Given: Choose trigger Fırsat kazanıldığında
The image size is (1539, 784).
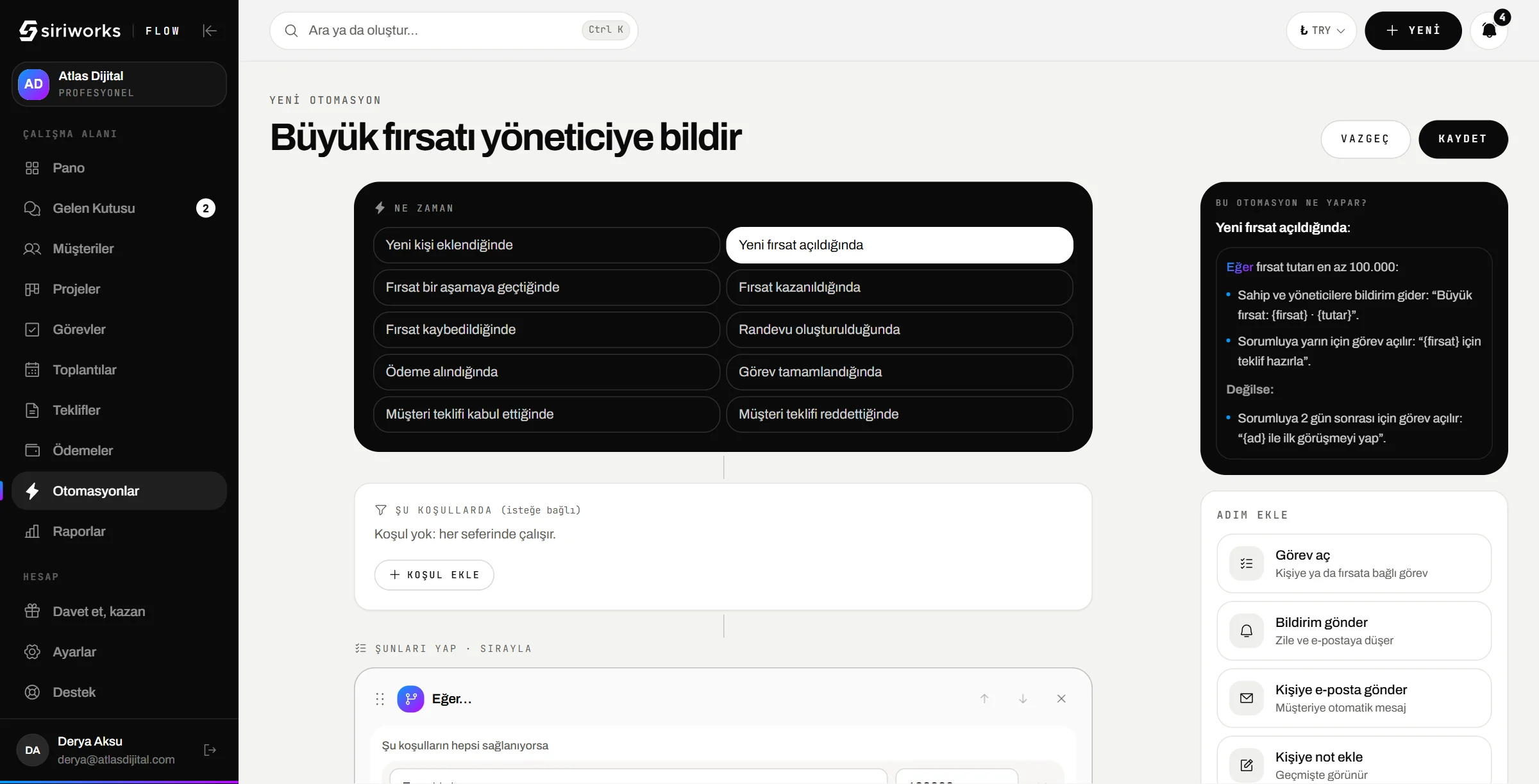Looking at the screenshot, I should pyautogui.click(x=900, y=287).
